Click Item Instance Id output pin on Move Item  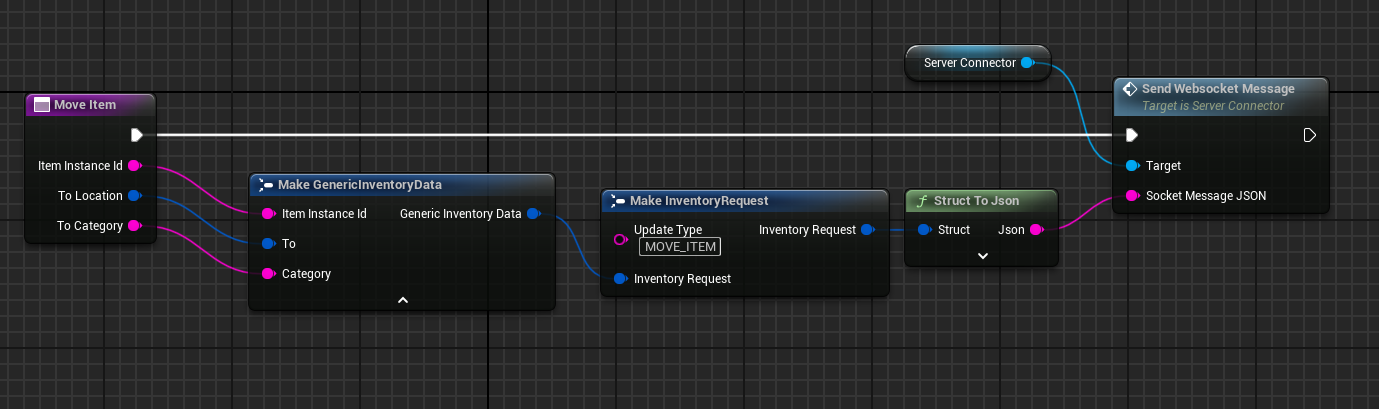(135, 165)
